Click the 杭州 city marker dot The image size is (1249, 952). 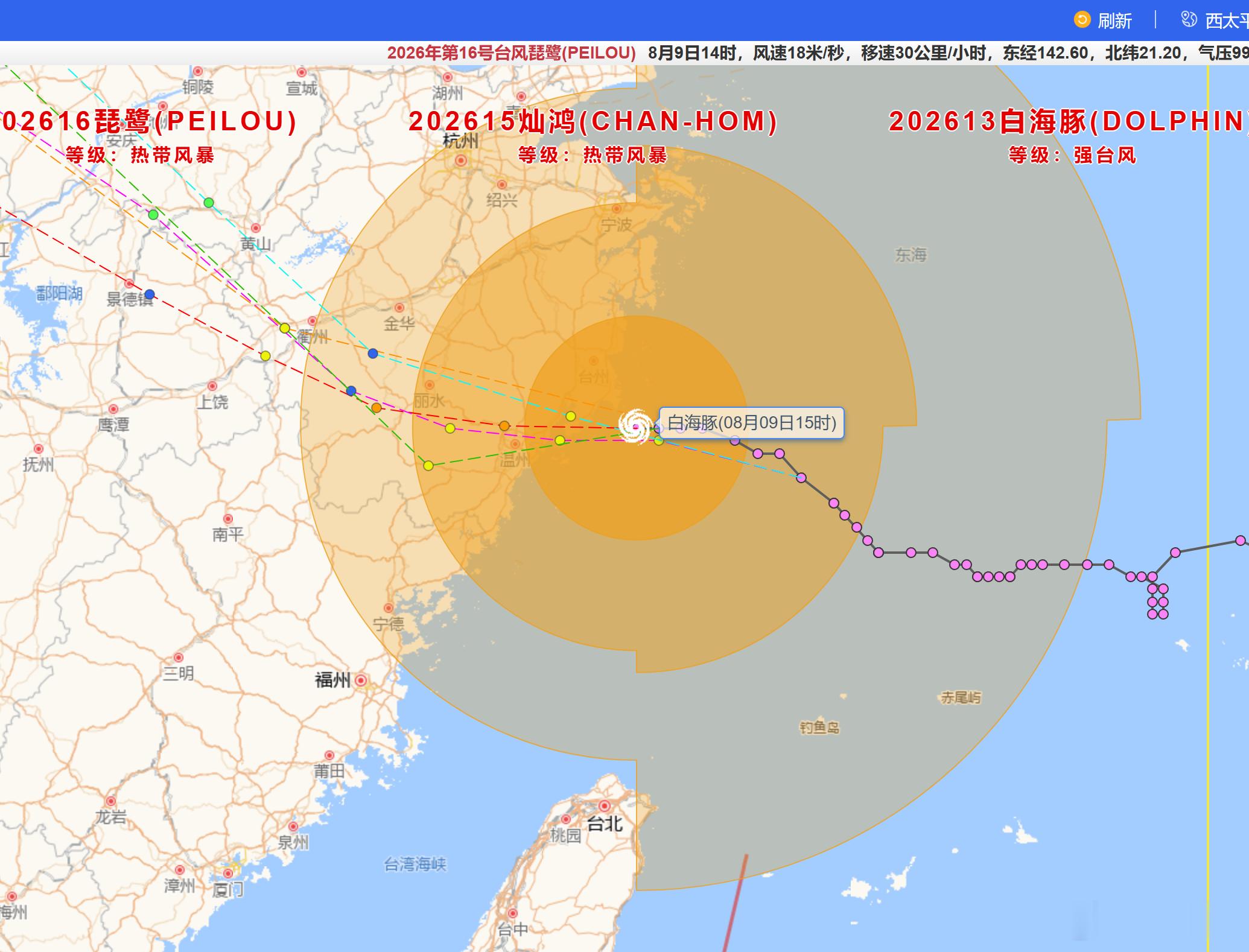coord(461,160)
